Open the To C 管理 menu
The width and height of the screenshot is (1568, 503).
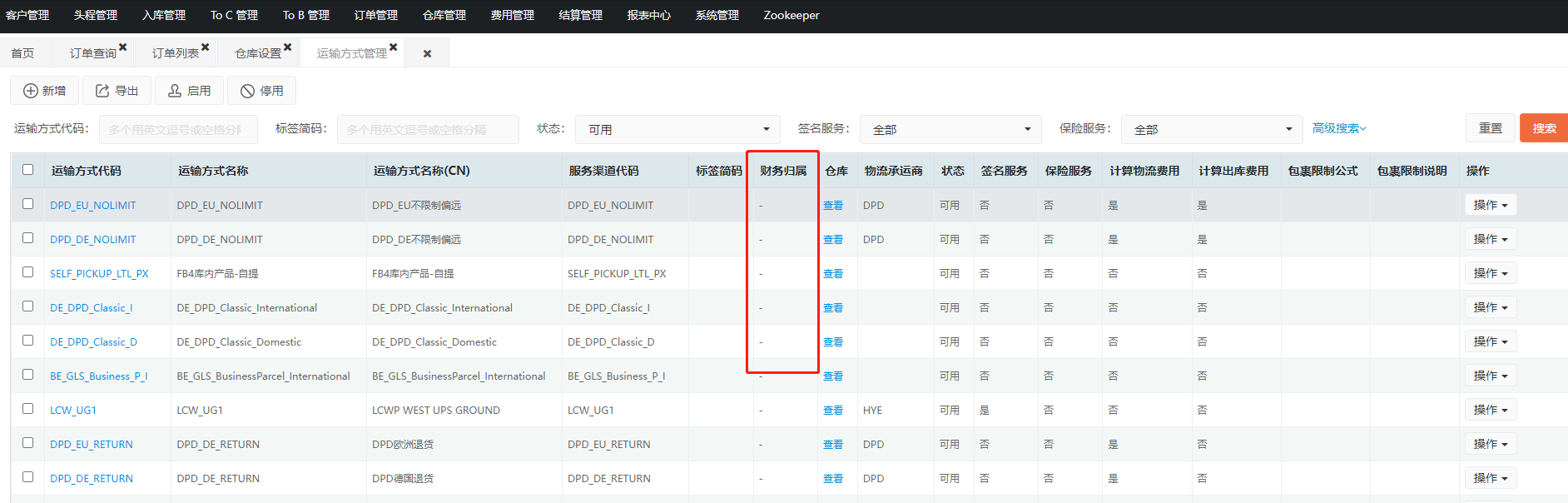(x=234, y=15)
